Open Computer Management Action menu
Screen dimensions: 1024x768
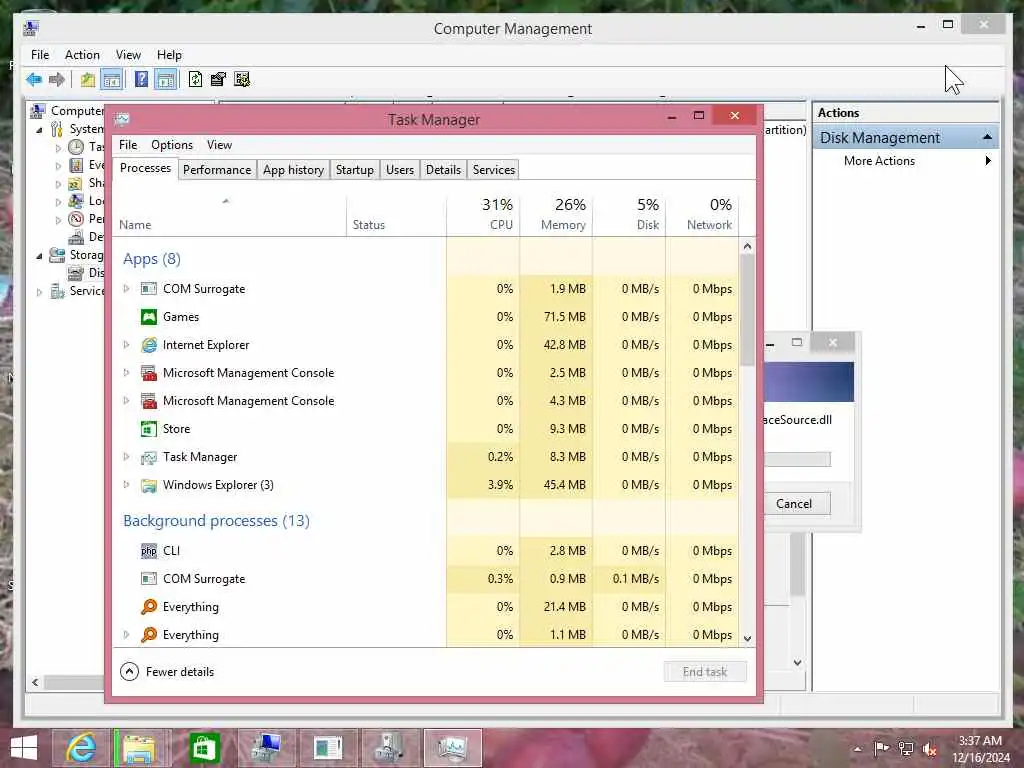tap(82, 55)
